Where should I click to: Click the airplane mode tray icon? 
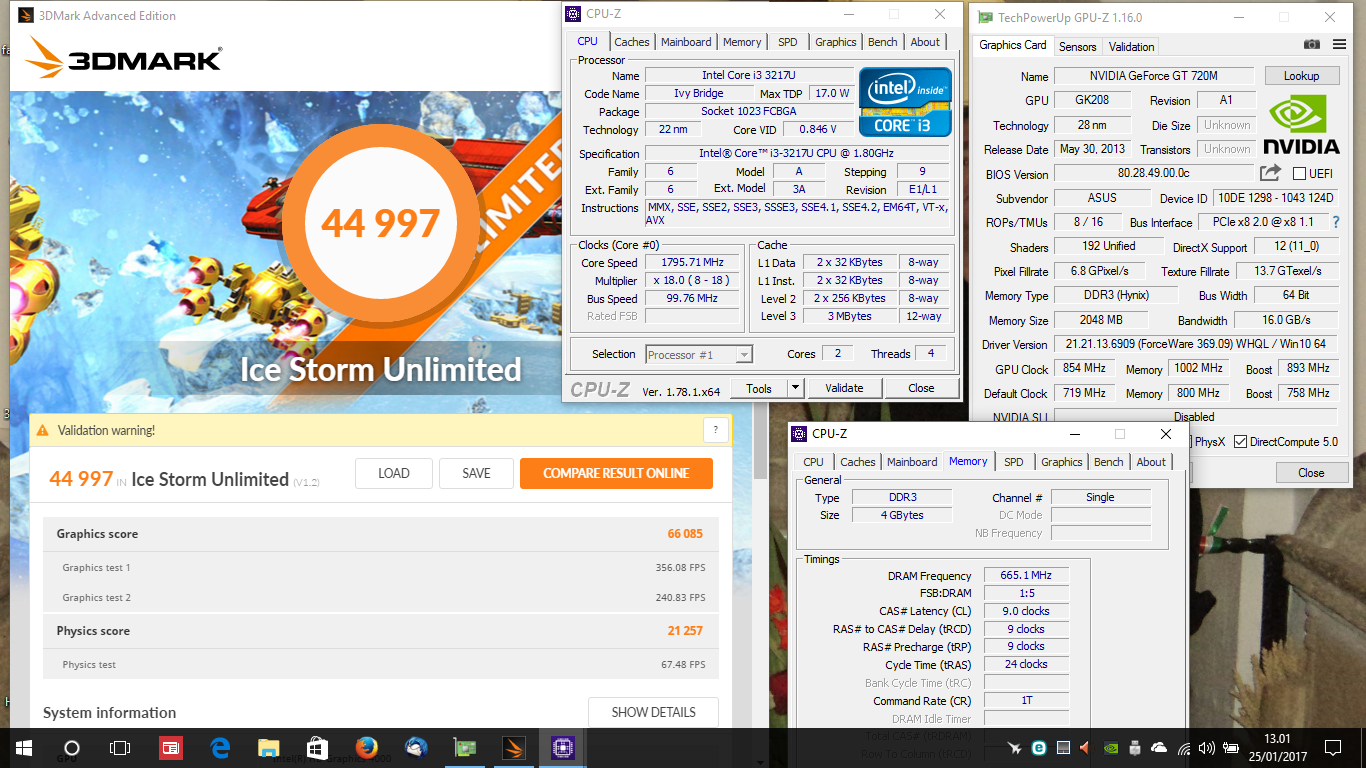click(1015, 747)
